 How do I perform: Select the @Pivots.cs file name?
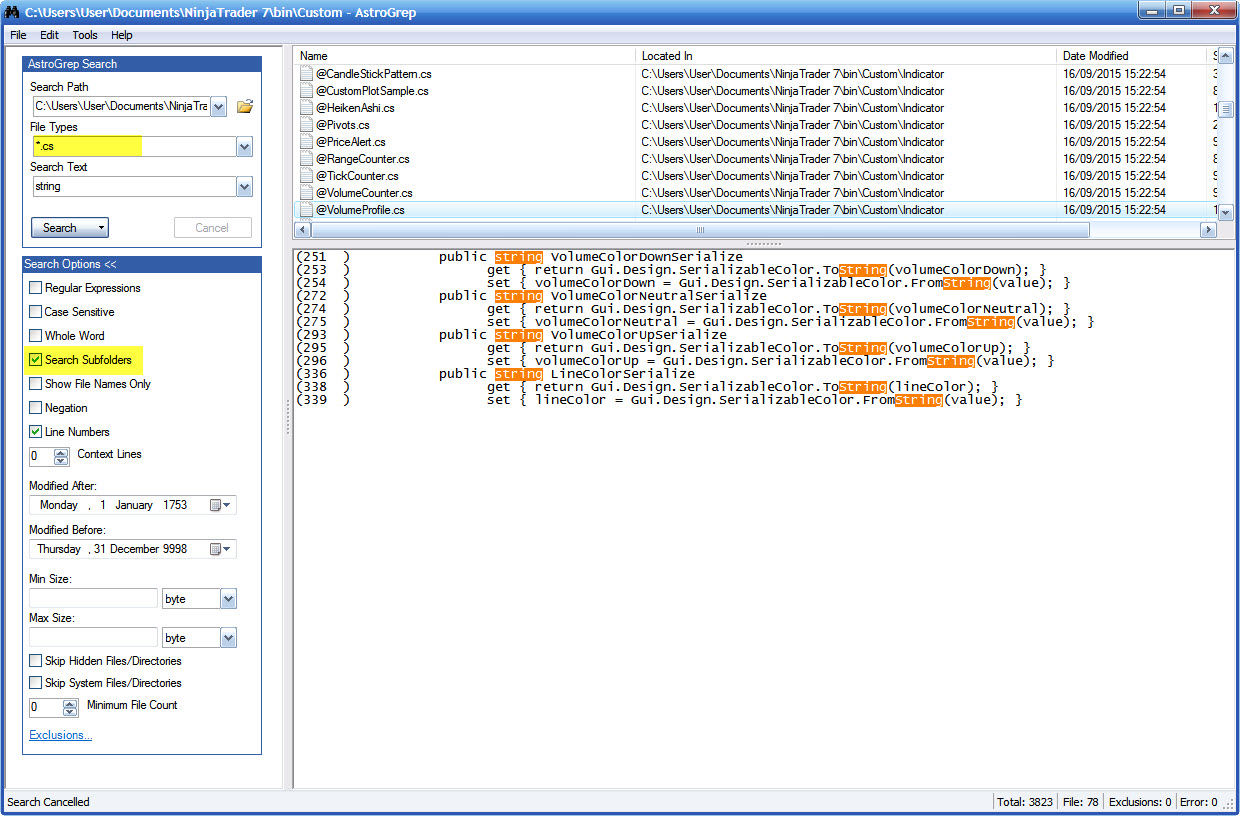coord(343,125)
